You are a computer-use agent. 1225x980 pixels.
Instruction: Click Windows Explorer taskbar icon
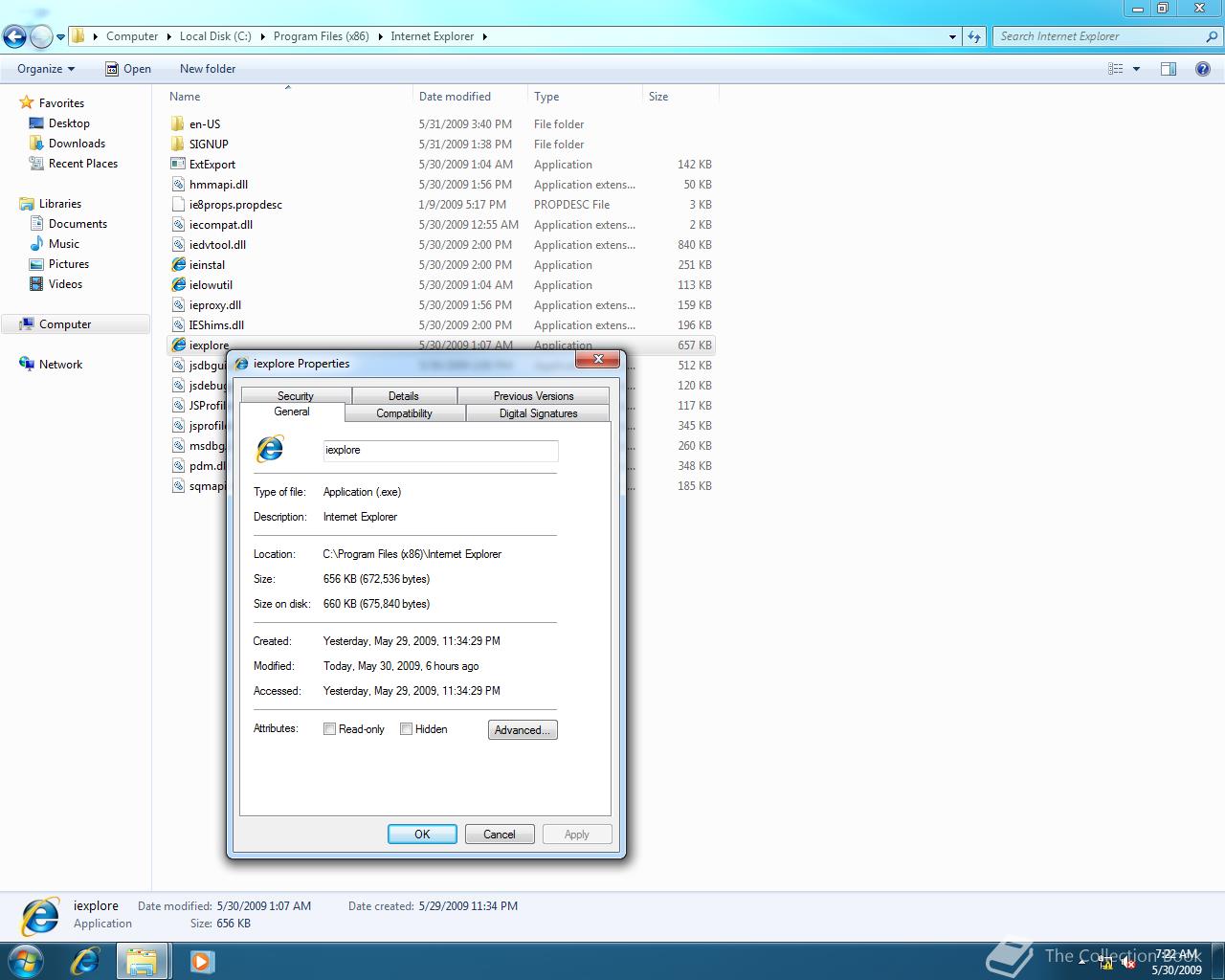[143, 961]
